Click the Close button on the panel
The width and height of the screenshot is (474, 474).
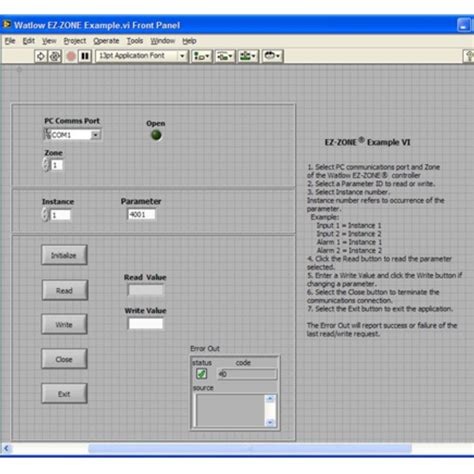point(64,359)
